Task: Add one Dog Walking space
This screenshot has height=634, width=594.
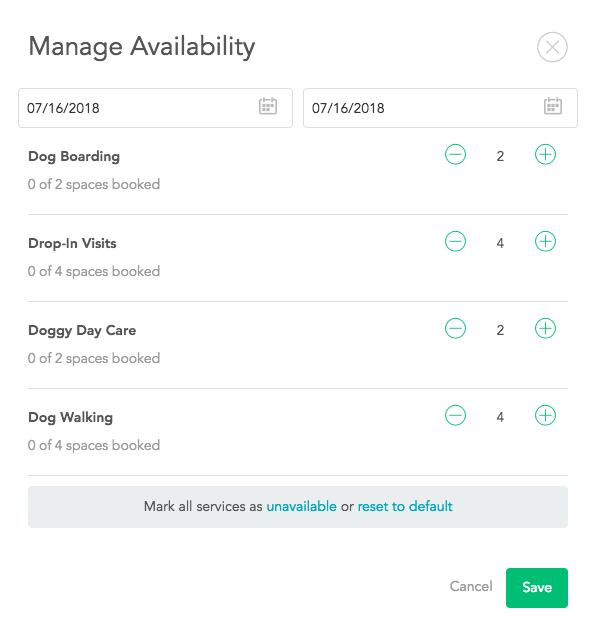Action: [545, 415]
